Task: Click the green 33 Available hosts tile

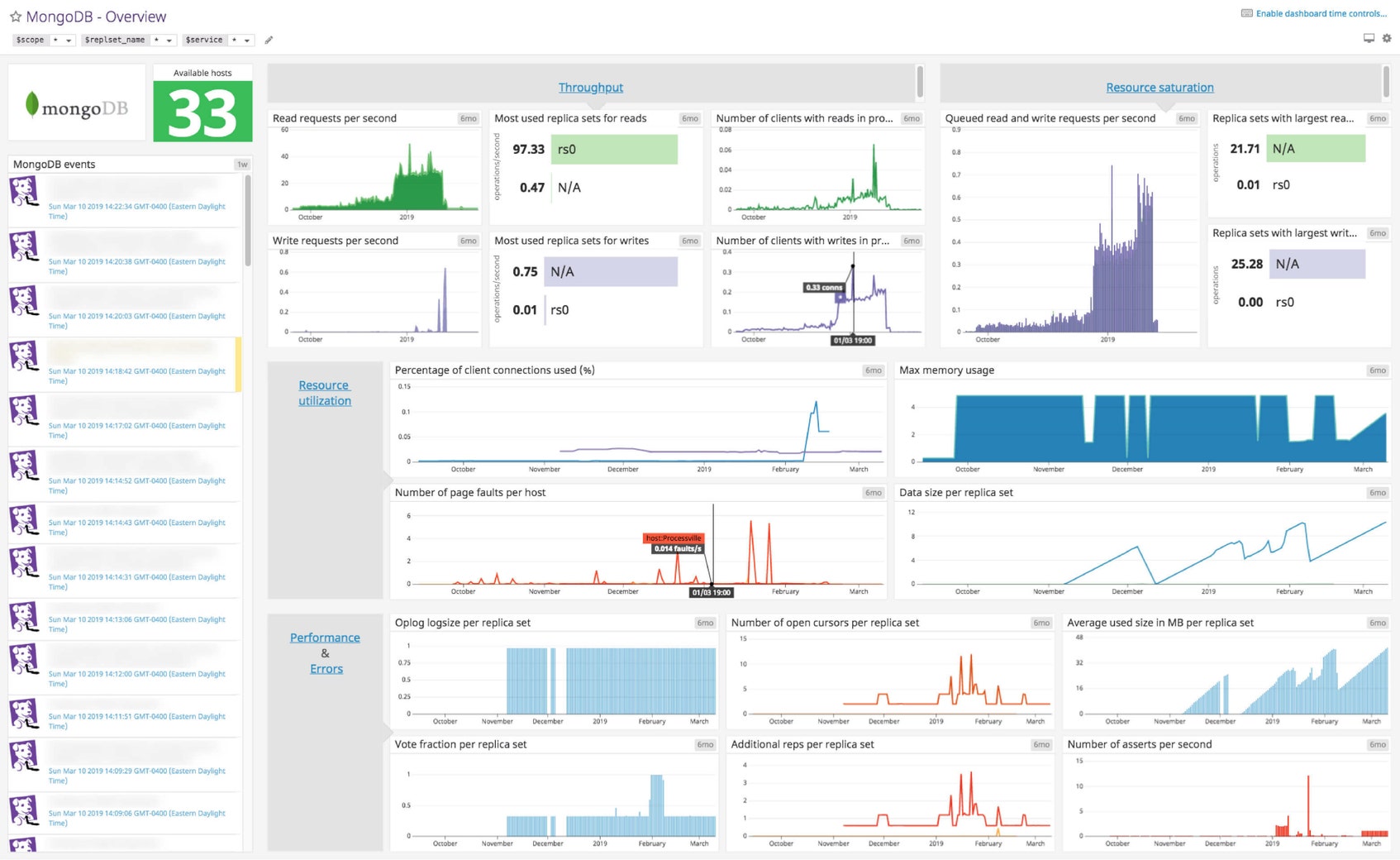Action: [202, 111]
